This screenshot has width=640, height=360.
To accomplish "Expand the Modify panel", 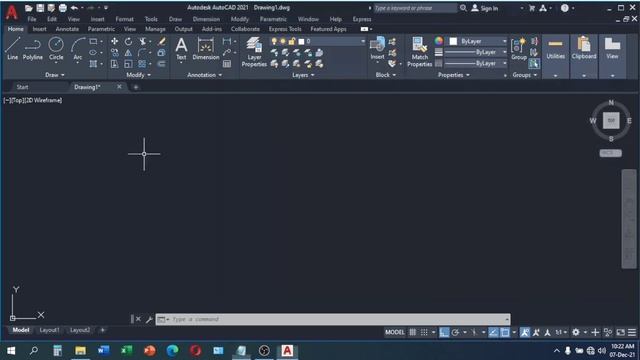I will click(138, 75).
